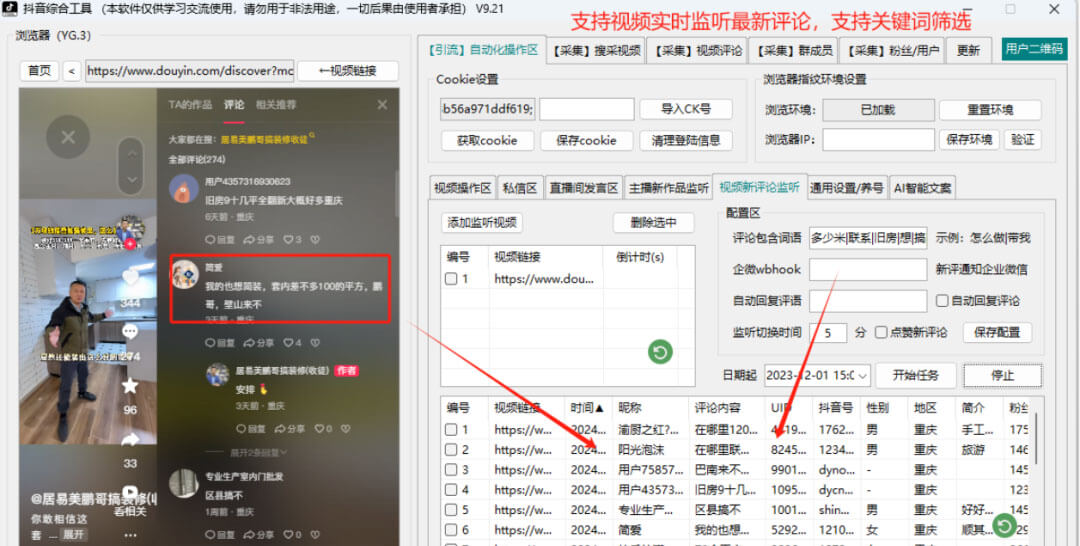Screen dimensions: 1080x546
Task: Switch to 主播新作品监听 tab
Action: tap(668, 187)
